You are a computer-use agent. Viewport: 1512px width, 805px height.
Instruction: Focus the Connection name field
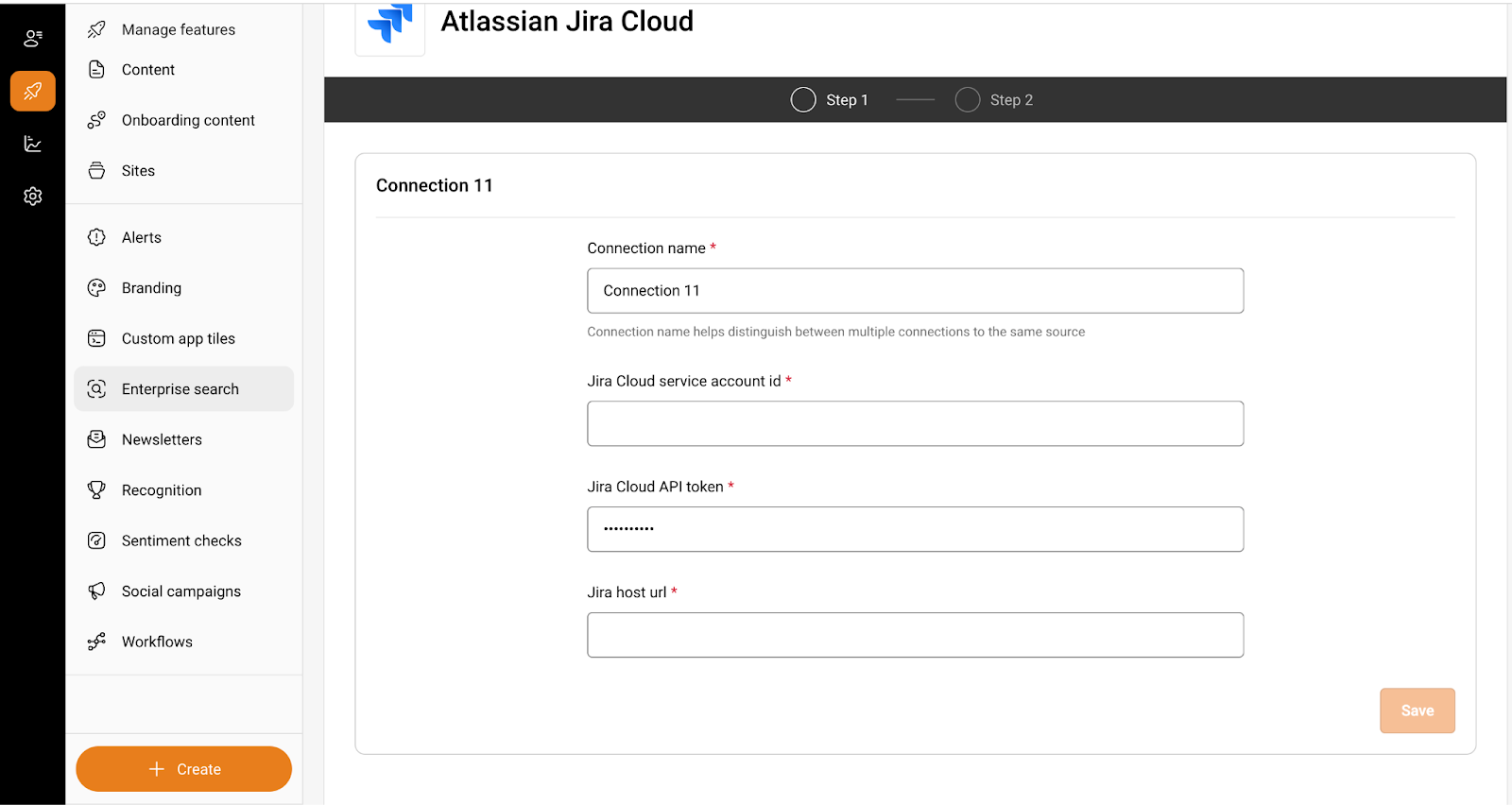pyautogui.click(x=915, y=291)
